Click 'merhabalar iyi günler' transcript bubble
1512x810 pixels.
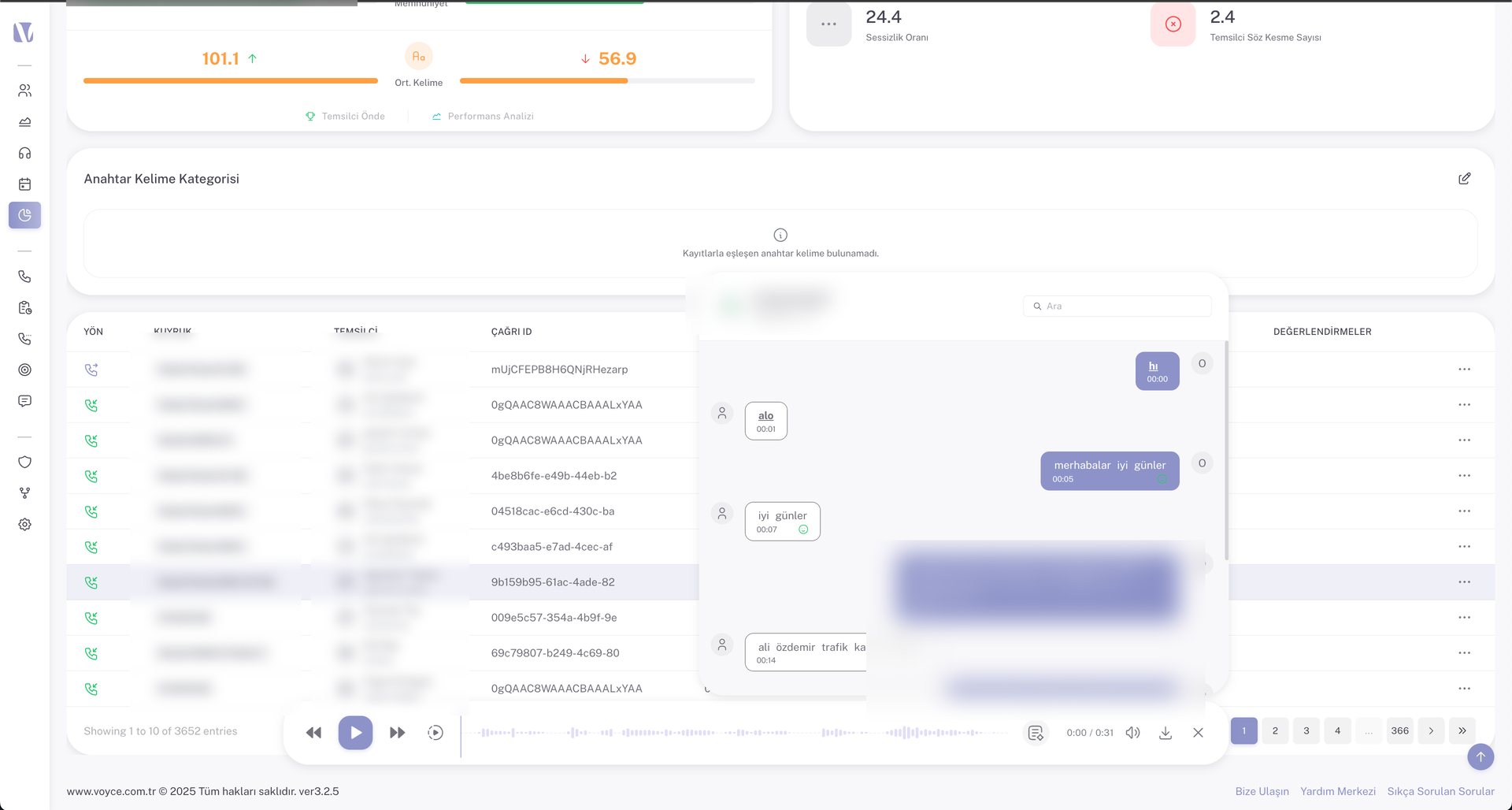click(1110, 471)
